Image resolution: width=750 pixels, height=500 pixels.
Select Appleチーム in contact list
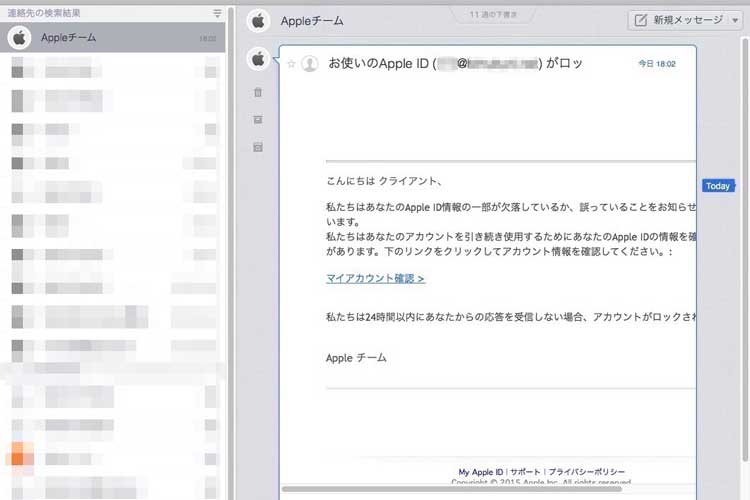[x=112, y=37]
